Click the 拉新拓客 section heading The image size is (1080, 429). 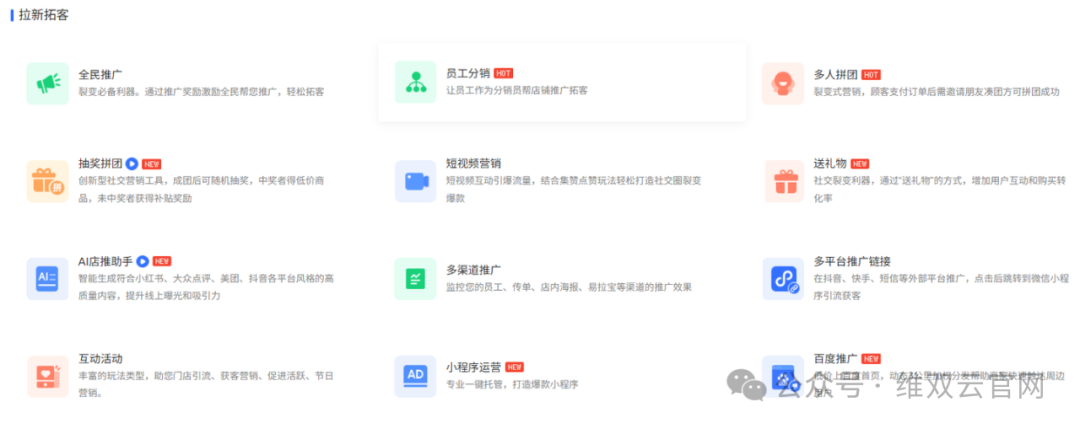point(44,16)
